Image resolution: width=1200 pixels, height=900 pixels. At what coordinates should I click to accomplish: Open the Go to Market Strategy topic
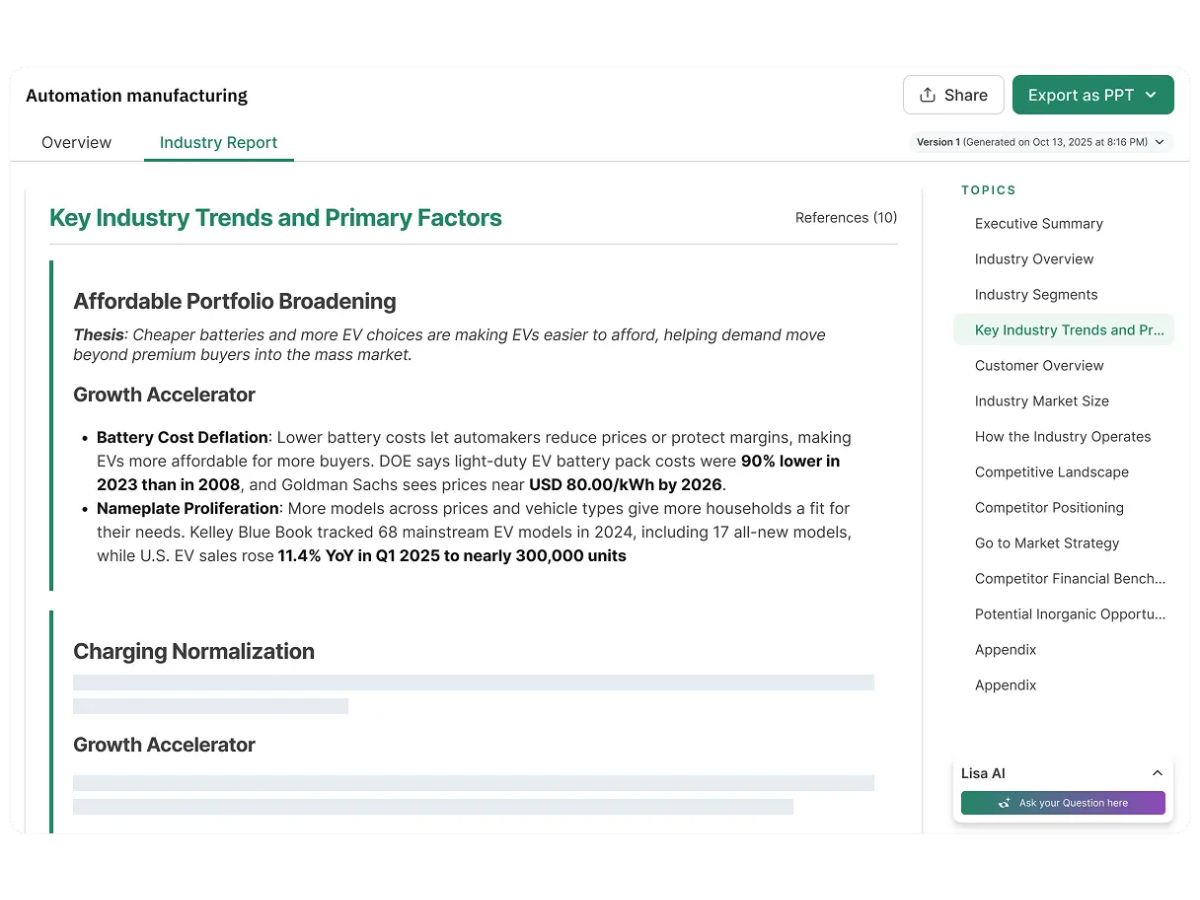(x=1047, y=543)
